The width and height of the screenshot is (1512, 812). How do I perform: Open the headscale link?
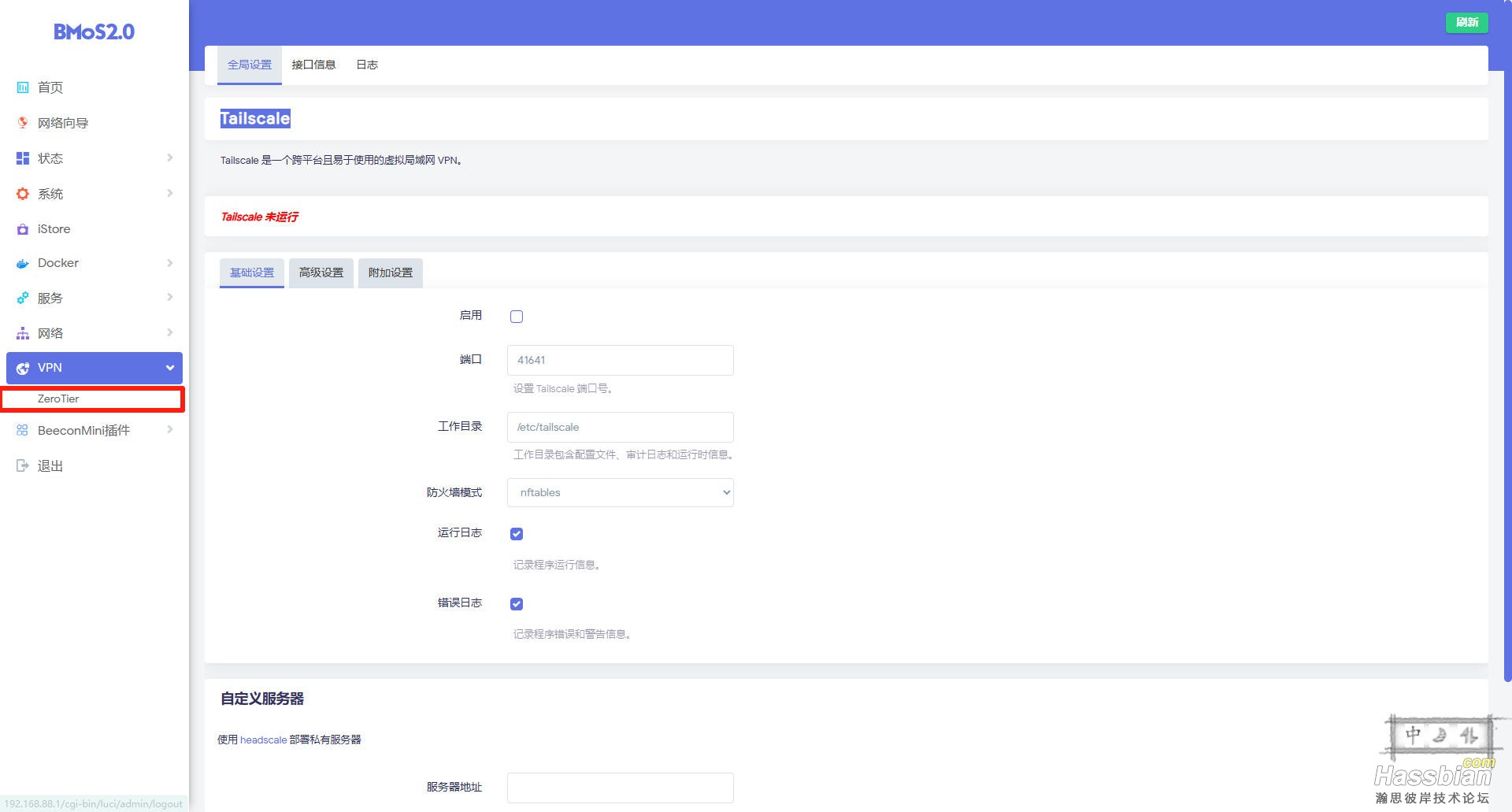[263, 740]
